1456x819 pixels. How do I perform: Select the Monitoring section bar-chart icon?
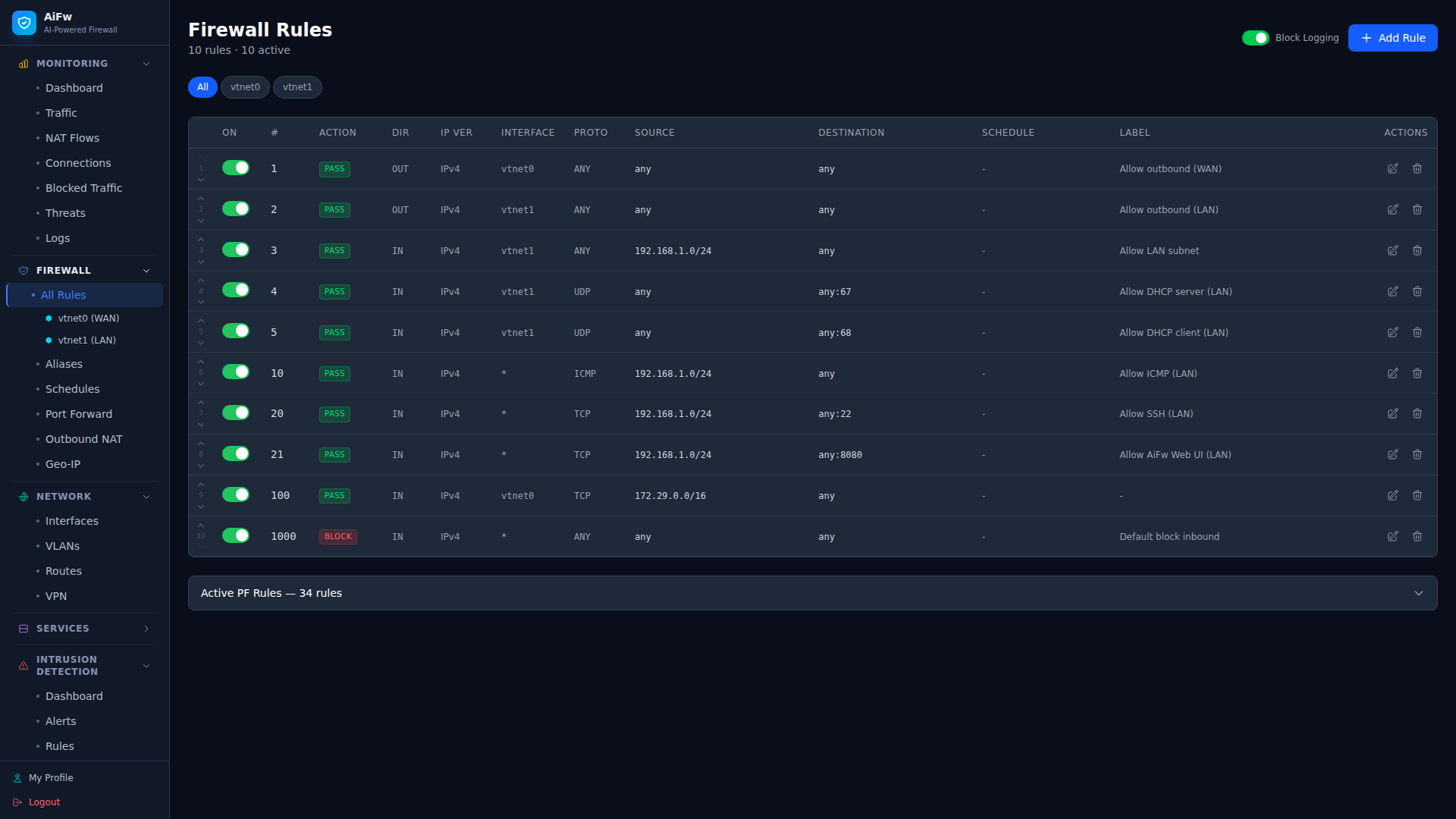22,64
